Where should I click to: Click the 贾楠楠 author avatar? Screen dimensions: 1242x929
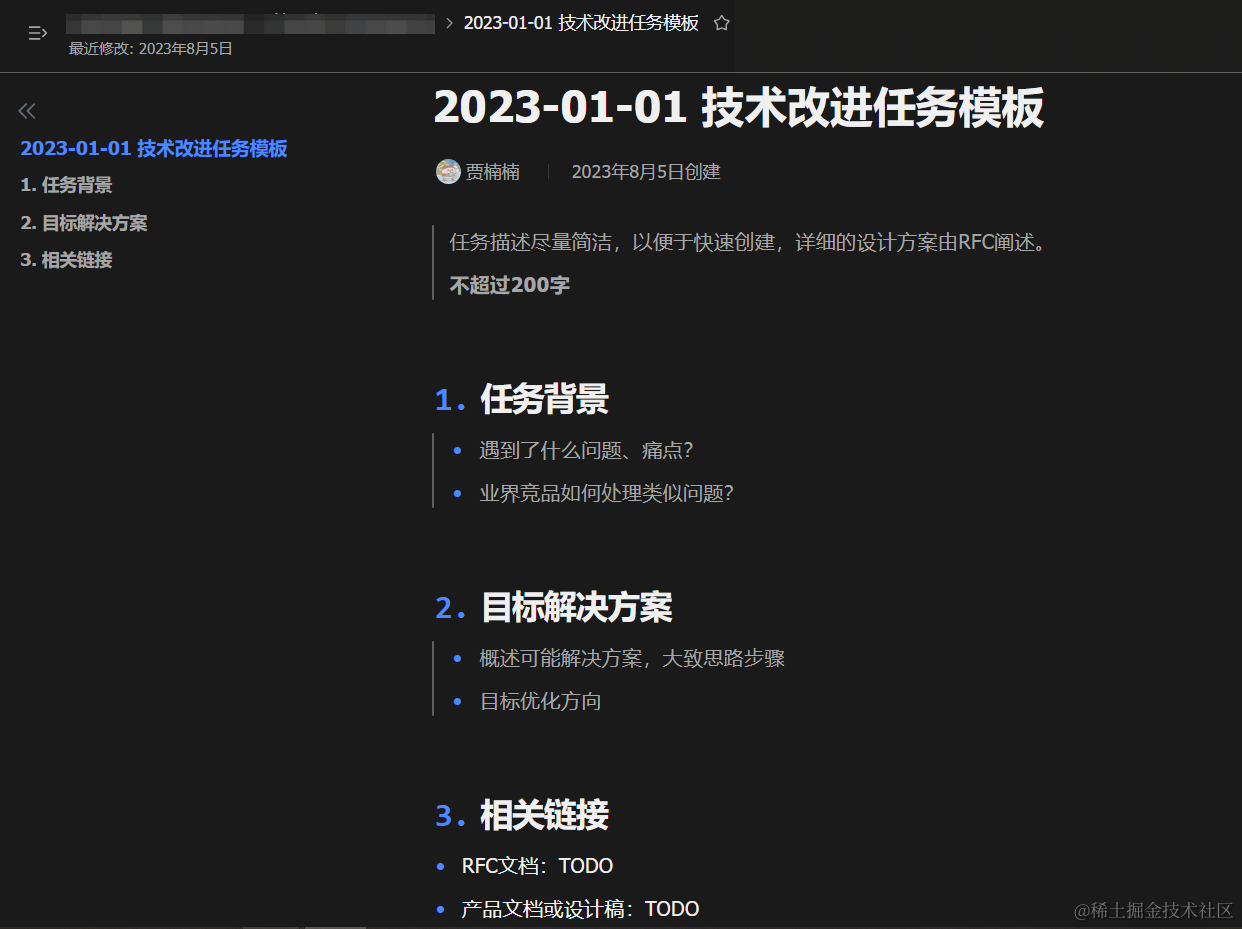point(448,172)
